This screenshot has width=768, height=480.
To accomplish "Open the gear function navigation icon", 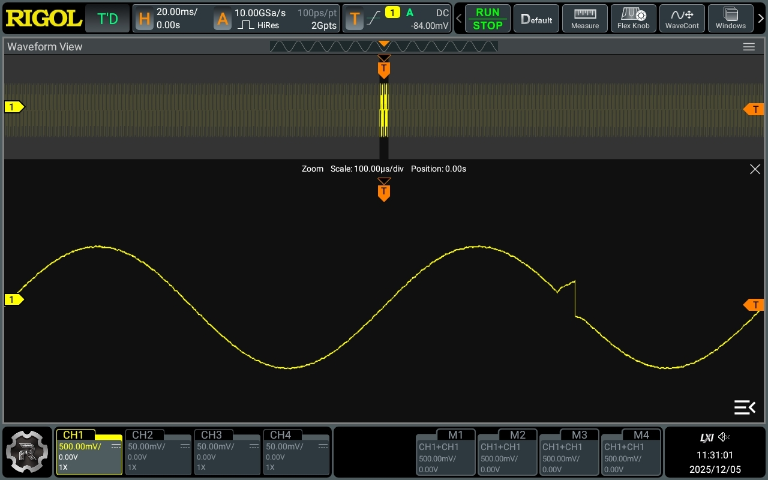I will 27,452.
